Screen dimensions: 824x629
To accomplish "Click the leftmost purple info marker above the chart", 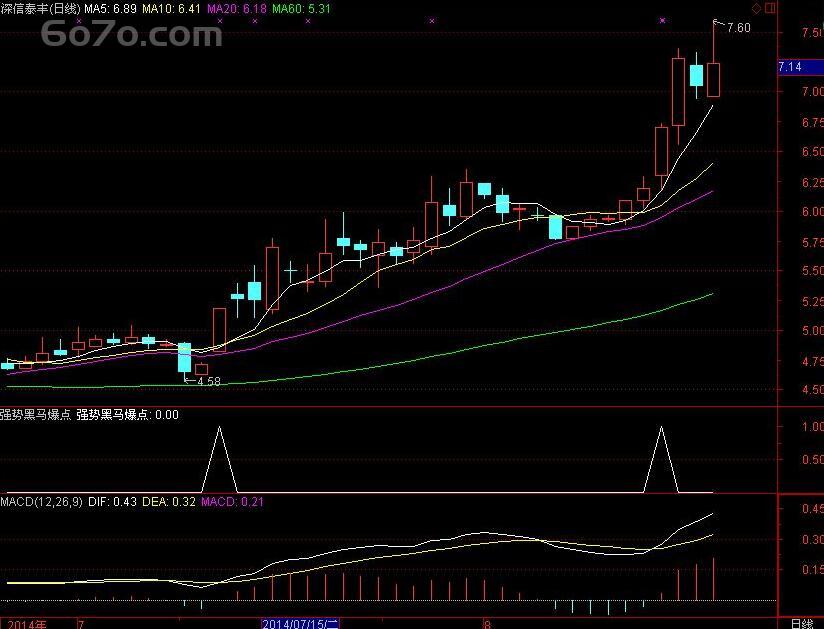I will pyautogui.click(x=79, y=21).
